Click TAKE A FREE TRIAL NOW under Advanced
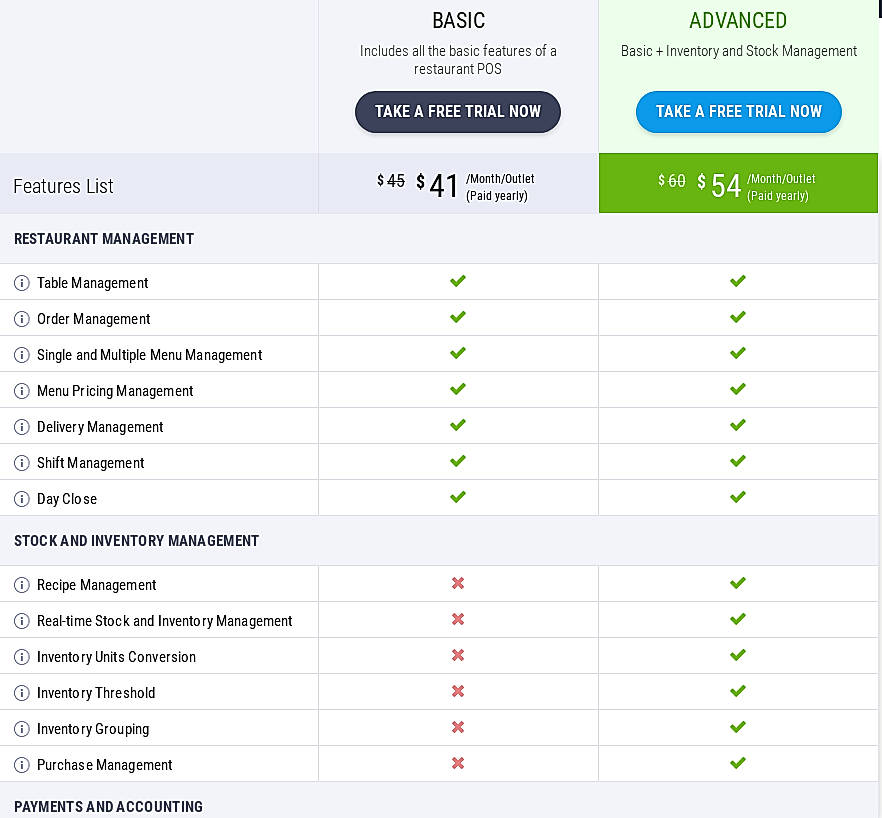 click(738, 112)
